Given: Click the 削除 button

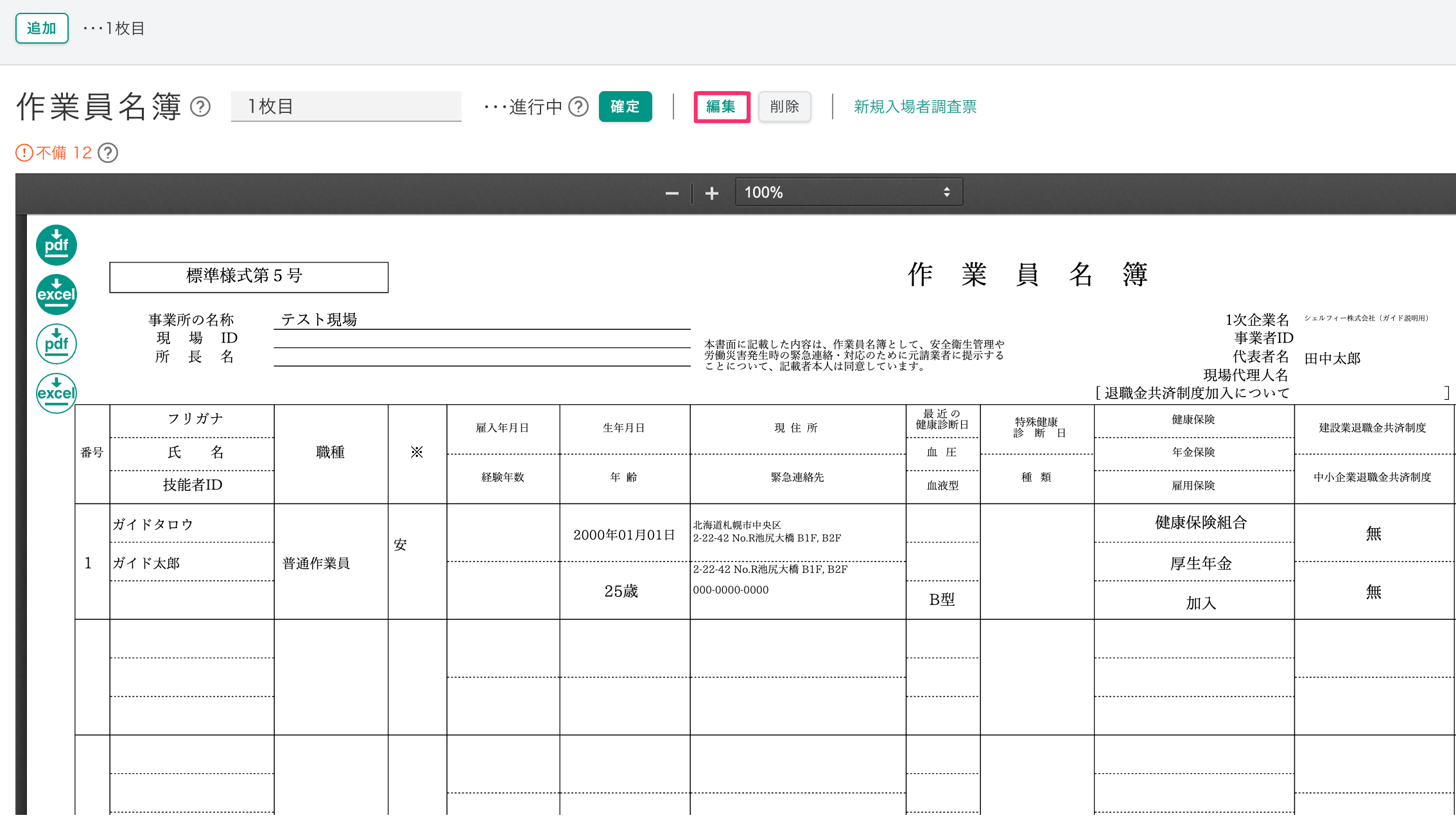Looking at the screenshot, I should tap(784, 107).
